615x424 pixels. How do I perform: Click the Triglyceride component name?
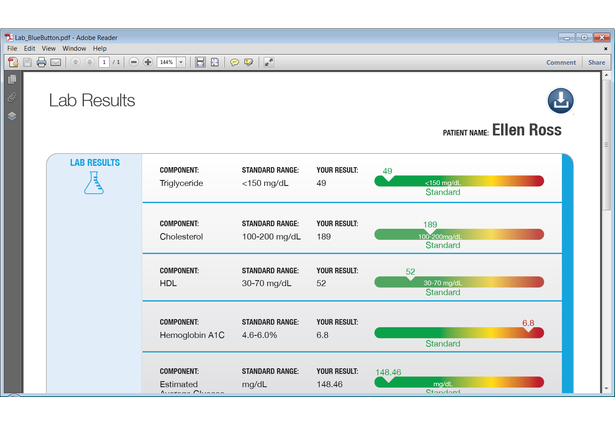(181, 183)
